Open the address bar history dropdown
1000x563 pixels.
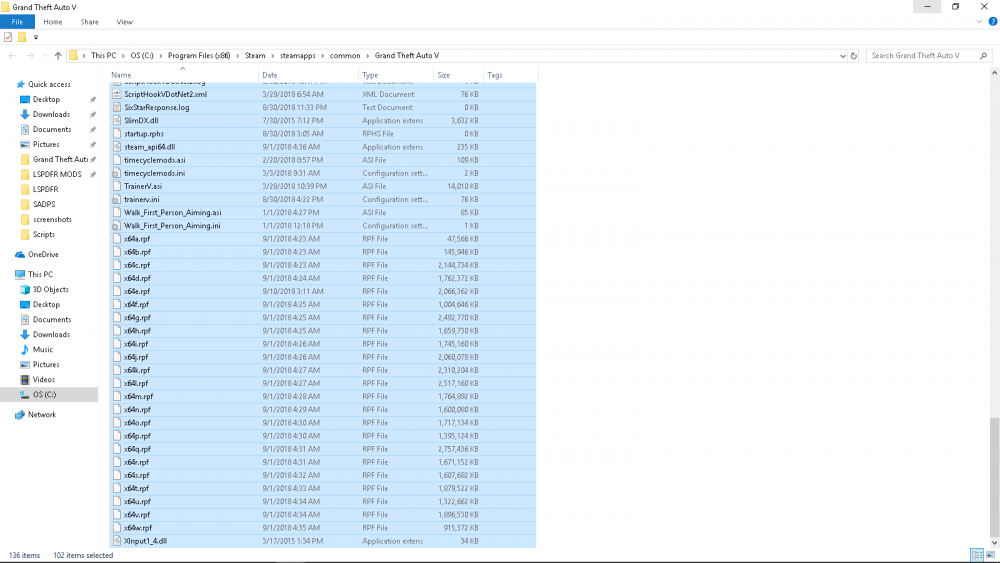click(842, 55)
